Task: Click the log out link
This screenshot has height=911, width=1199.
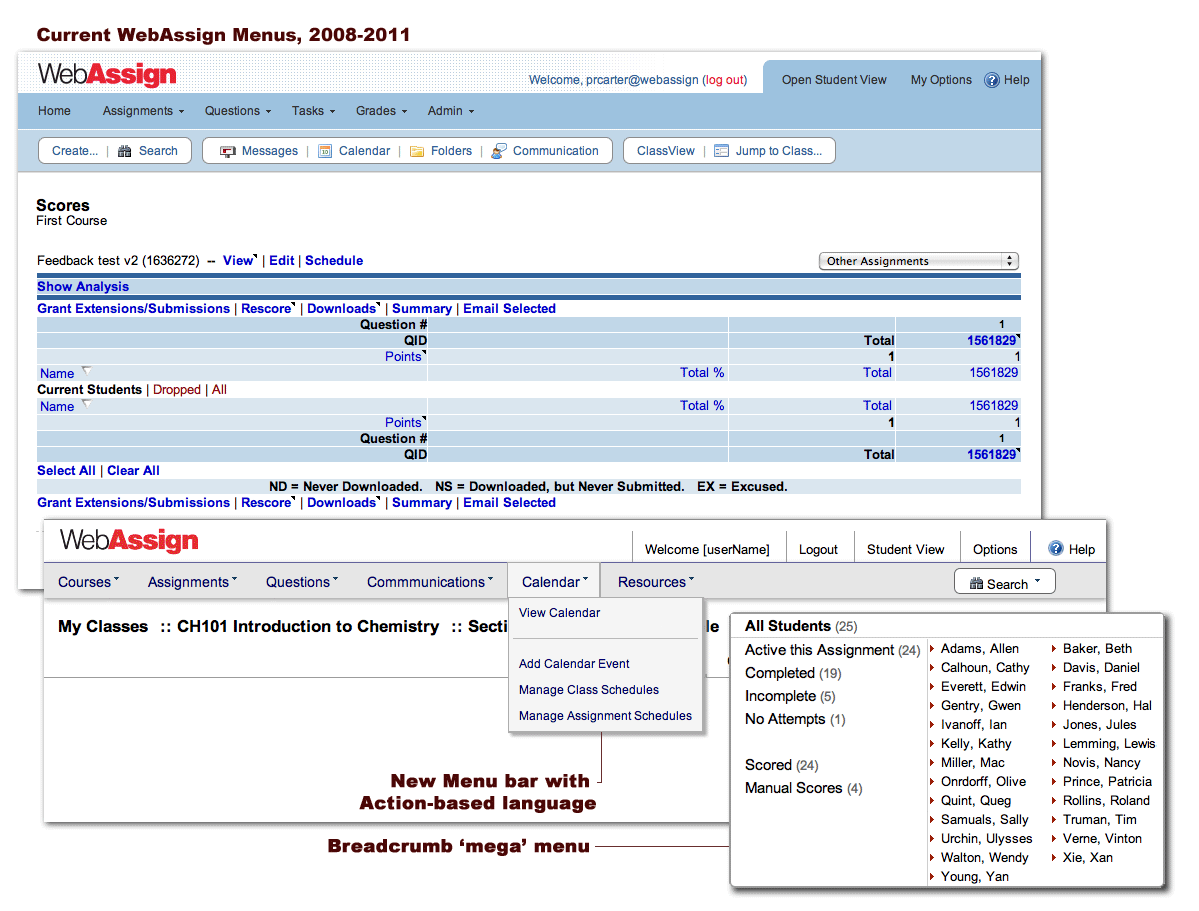Action: [x=724, y=80]
